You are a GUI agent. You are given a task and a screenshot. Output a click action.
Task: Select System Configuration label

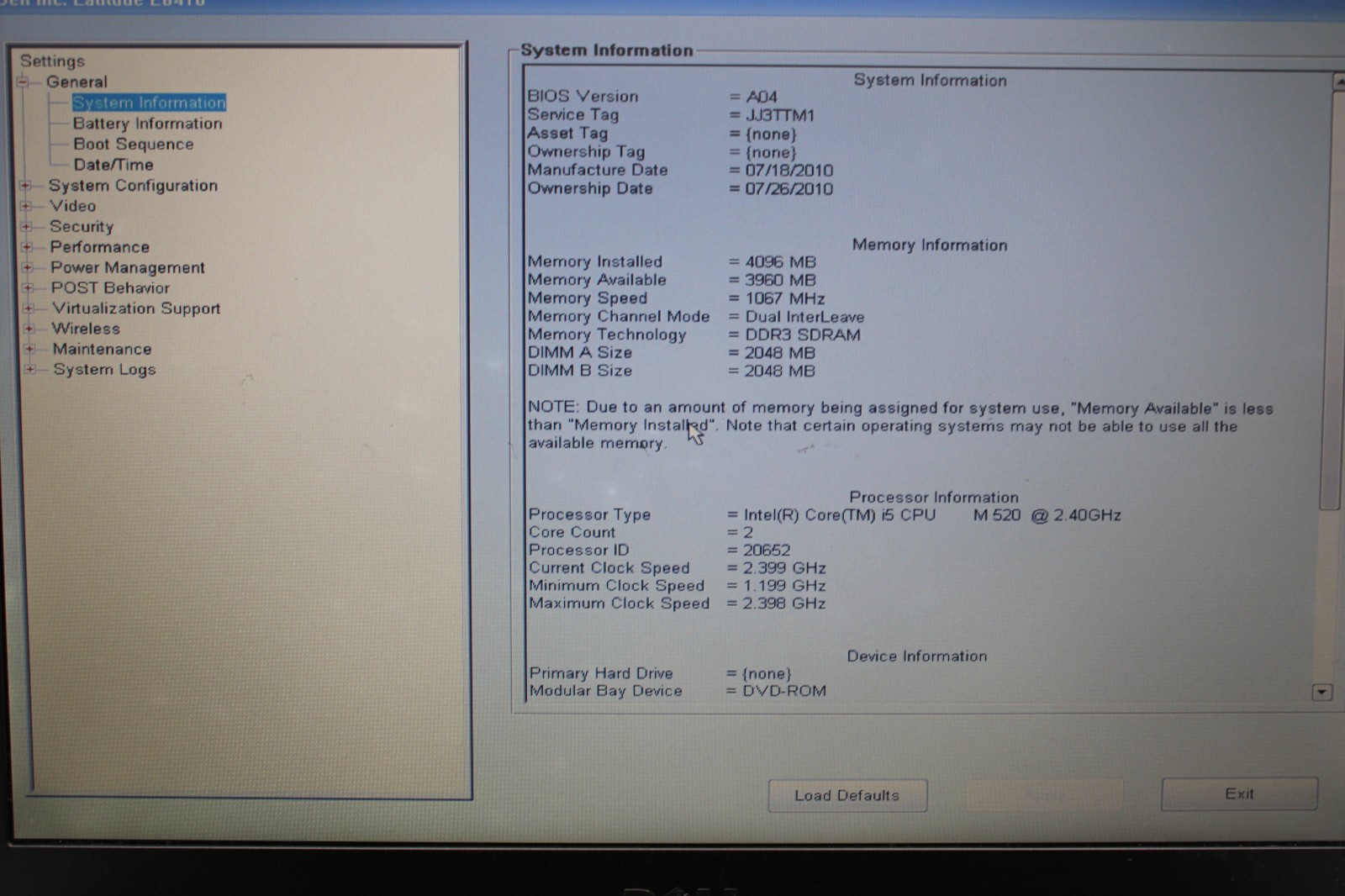133,186
